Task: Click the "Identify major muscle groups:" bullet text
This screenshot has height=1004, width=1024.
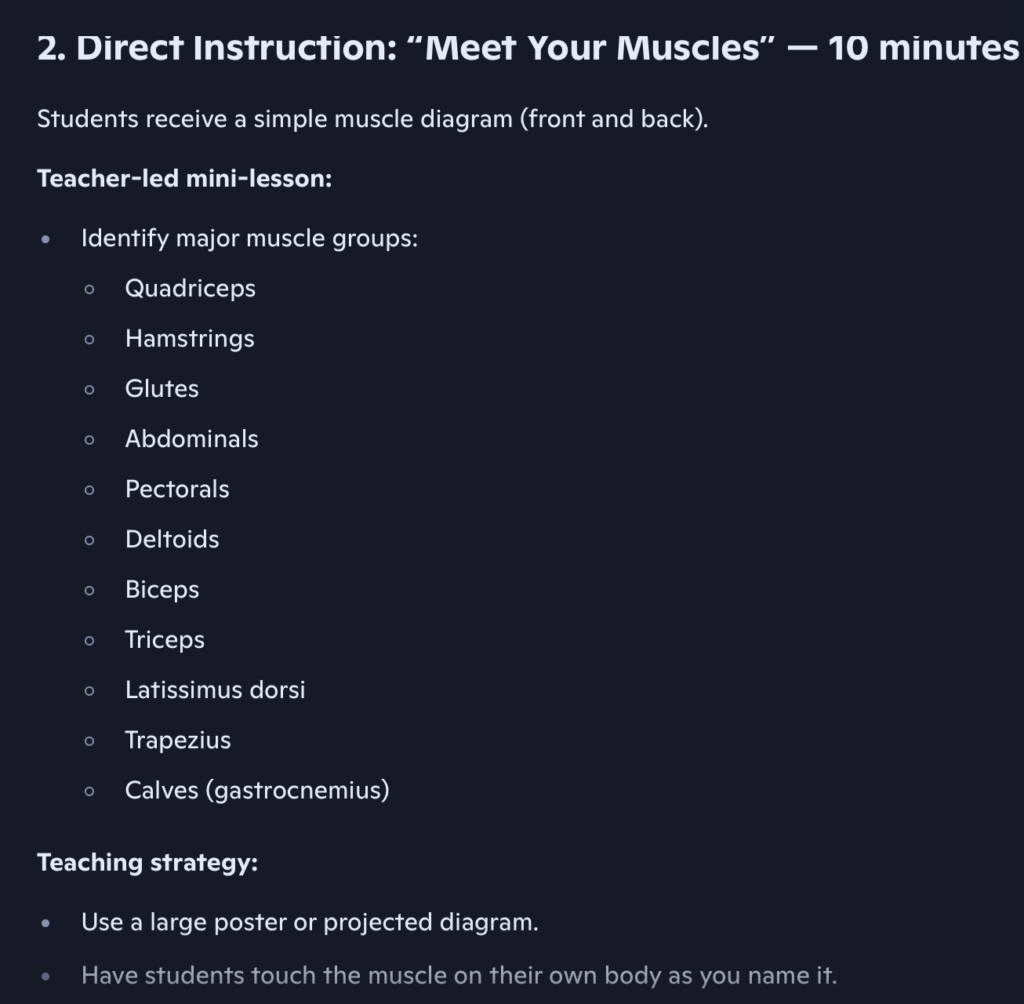Action: [x=249, y=239]
